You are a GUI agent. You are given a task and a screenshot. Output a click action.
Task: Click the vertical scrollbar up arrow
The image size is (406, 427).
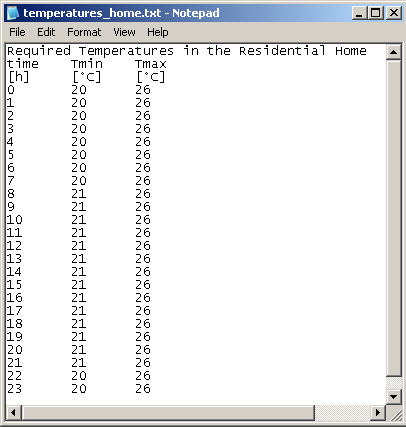394,52
